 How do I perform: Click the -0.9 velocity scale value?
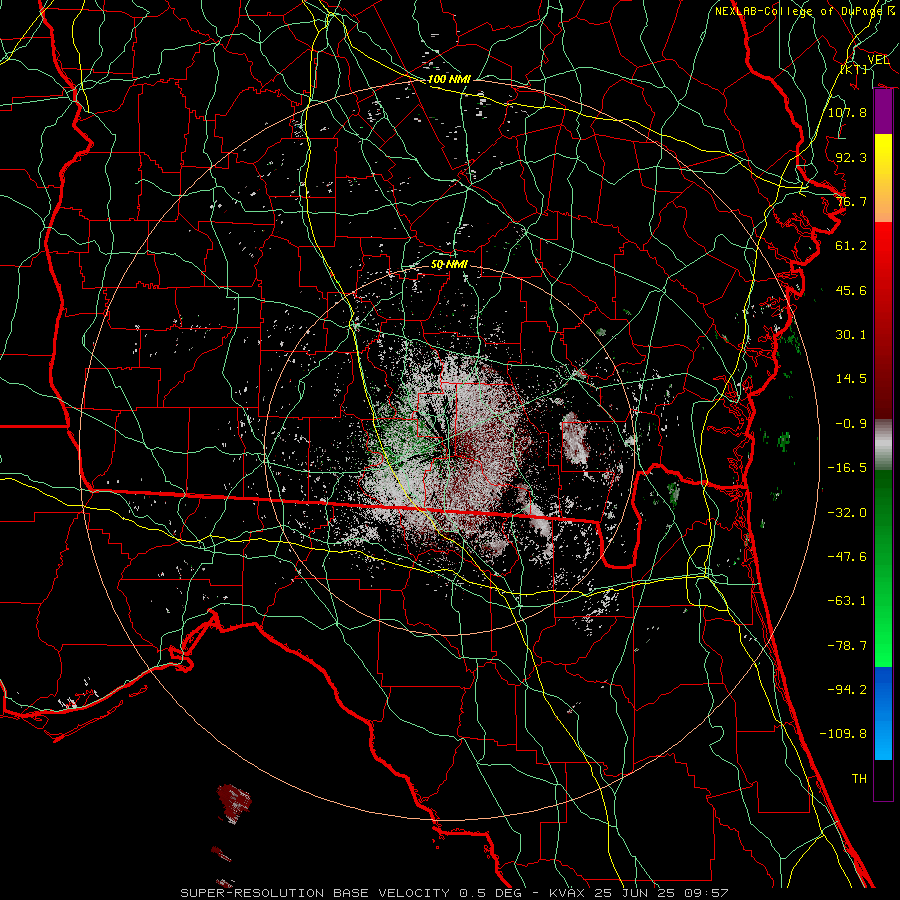[x=851, y=424]
